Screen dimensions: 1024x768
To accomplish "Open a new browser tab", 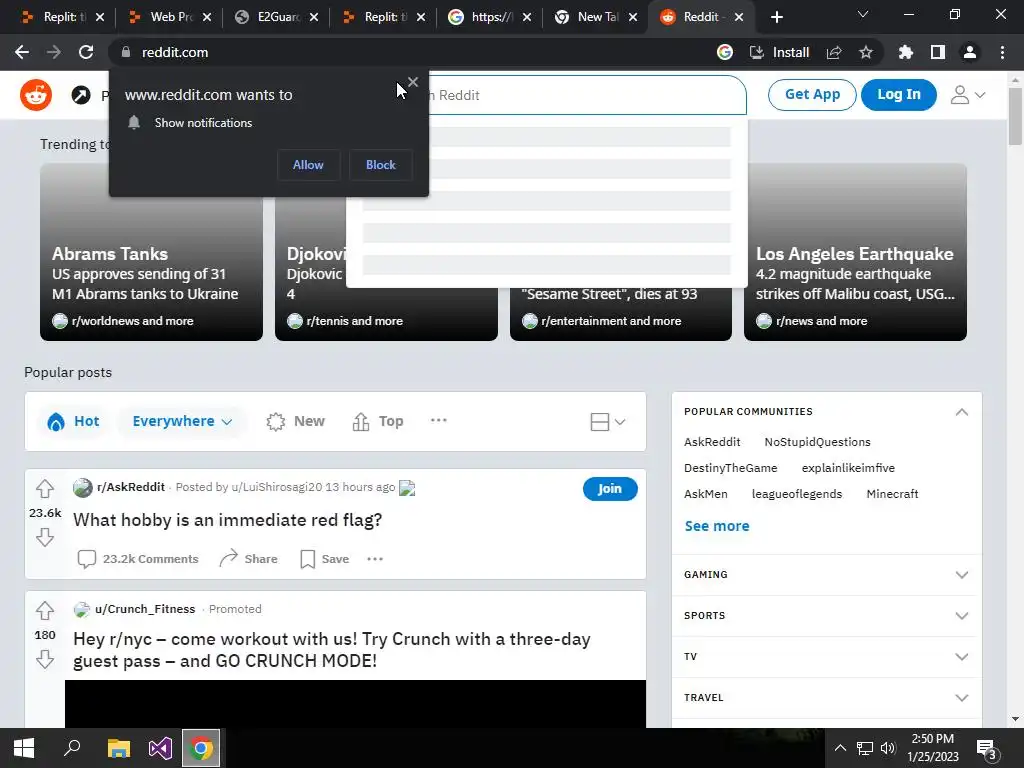I will click(776, 17).
